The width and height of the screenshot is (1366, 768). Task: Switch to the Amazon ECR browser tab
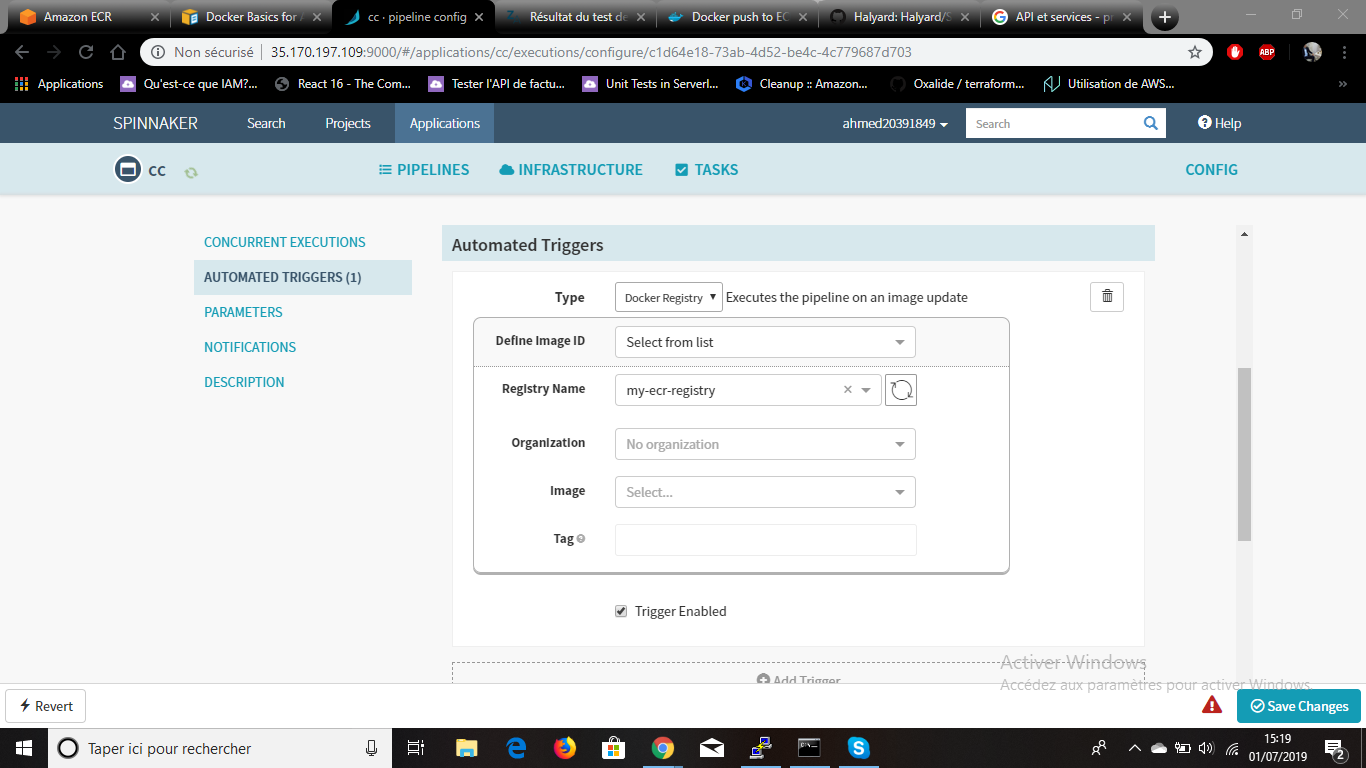87,17
